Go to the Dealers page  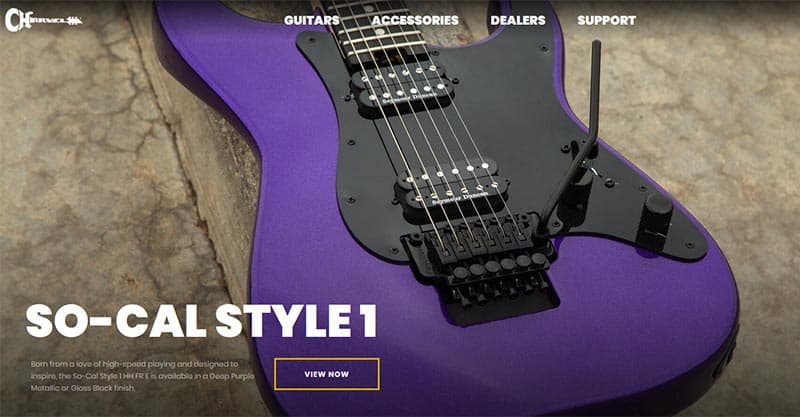518,20
